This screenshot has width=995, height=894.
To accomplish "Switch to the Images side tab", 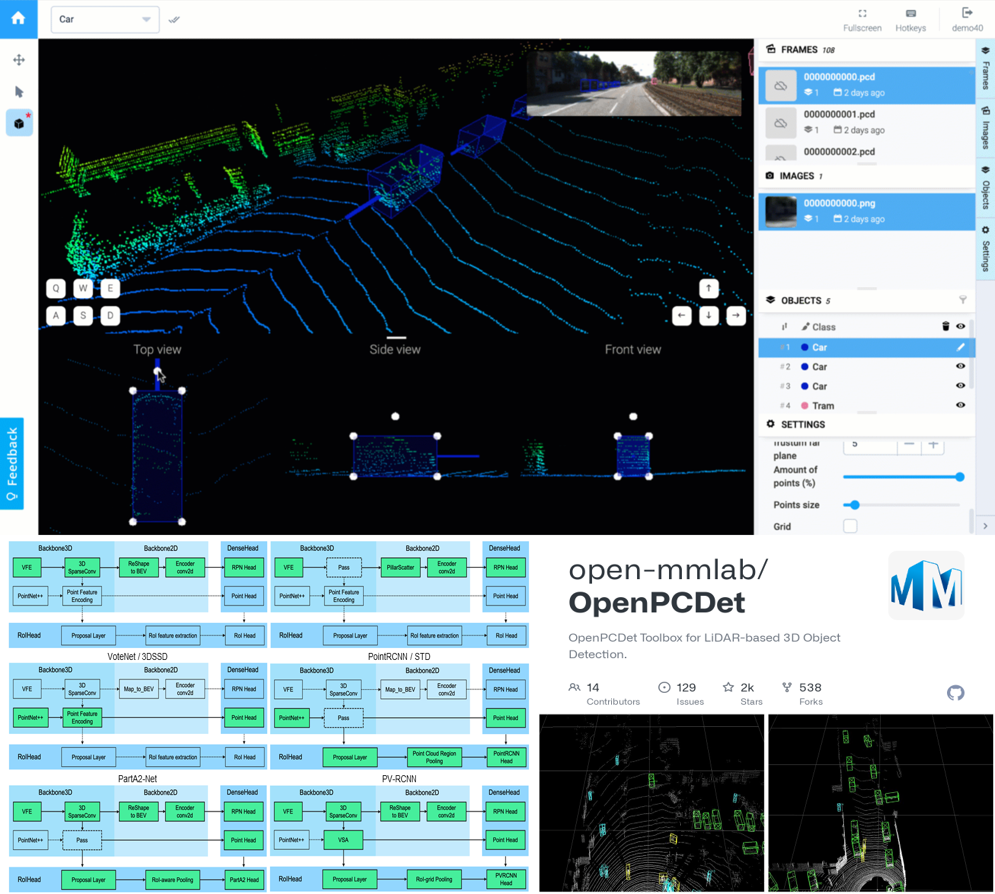I will point(985,129).
